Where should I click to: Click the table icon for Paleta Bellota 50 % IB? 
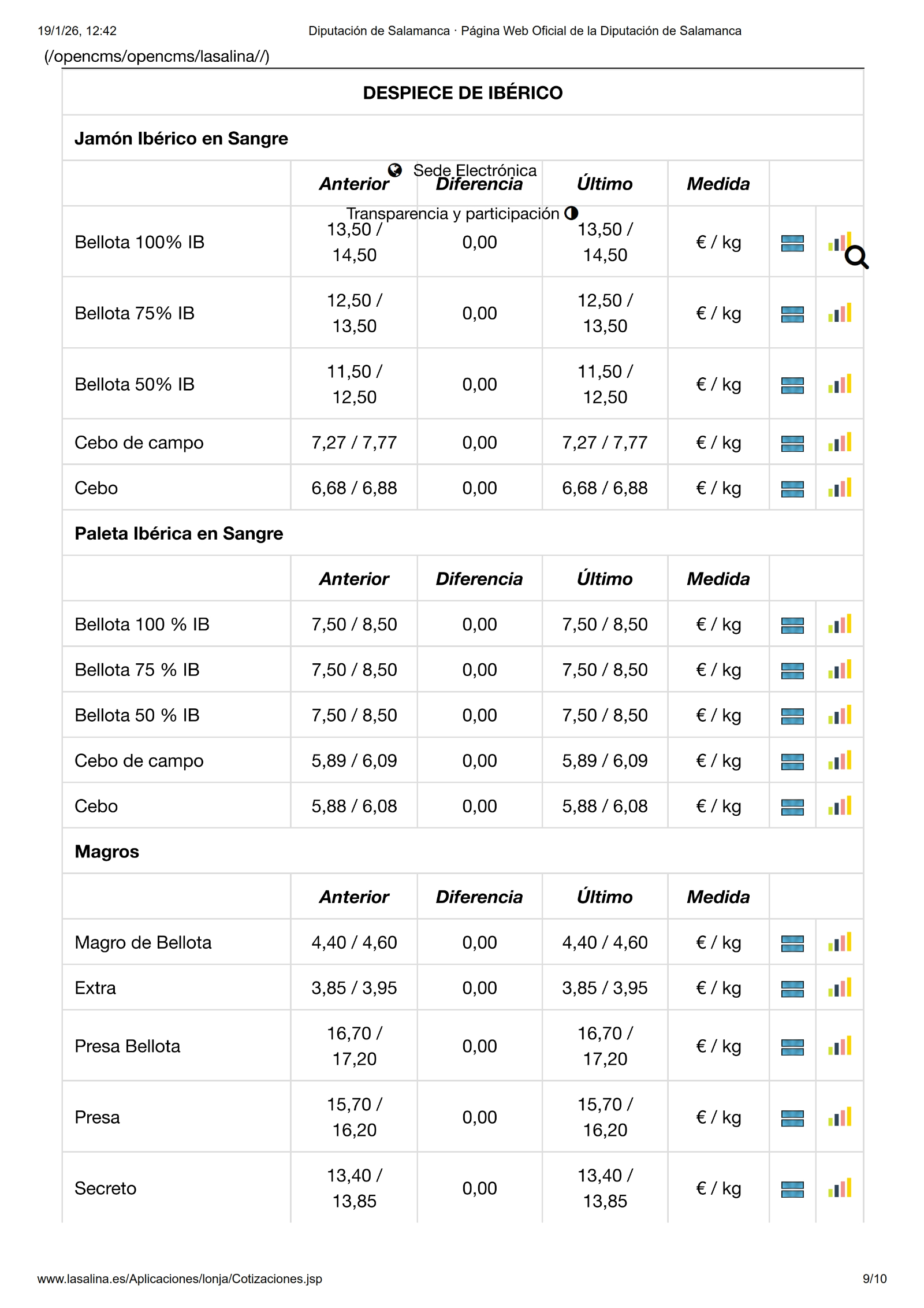point(792,716)
